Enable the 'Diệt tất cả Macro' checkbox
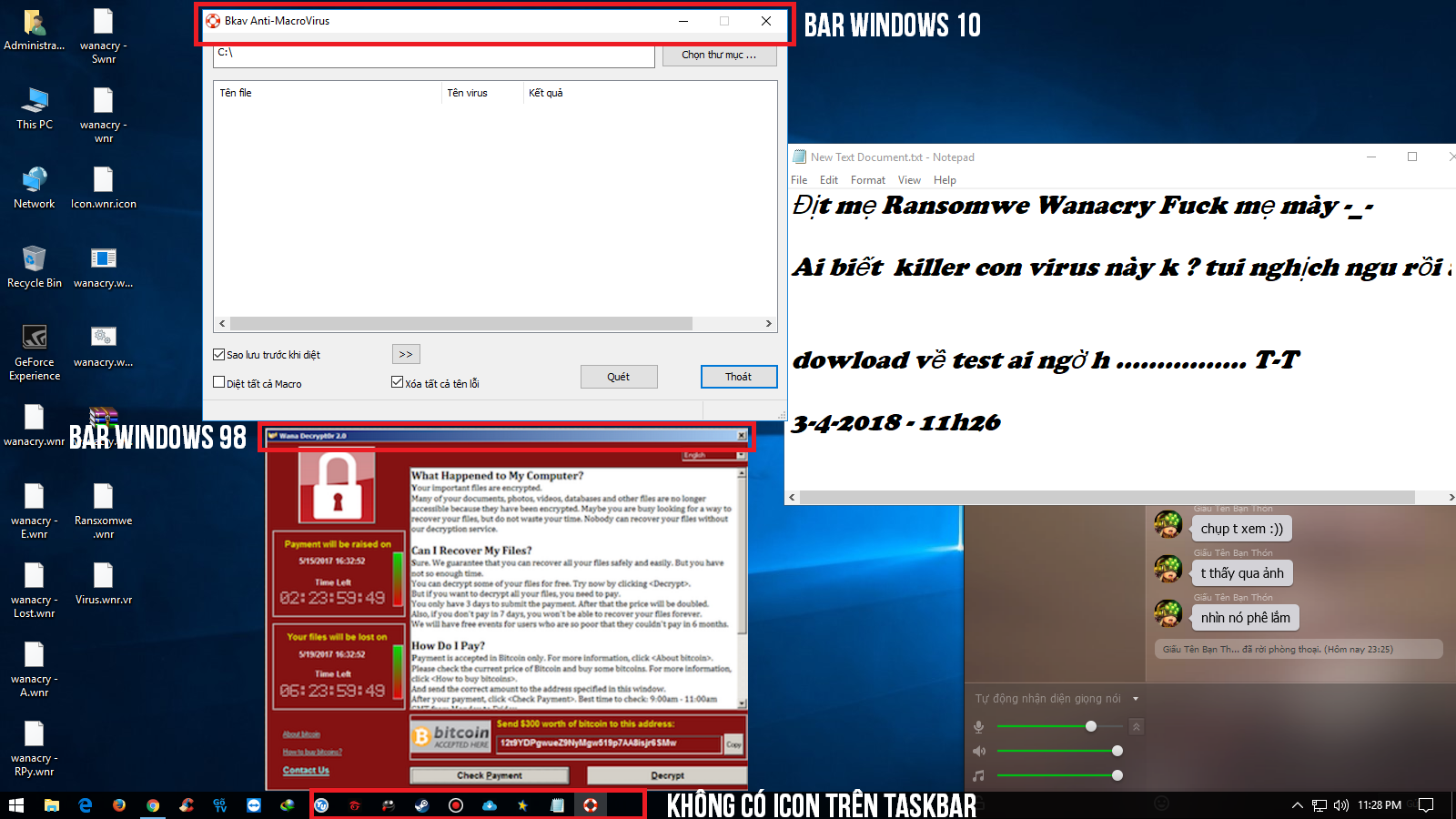The image size is (1456, 819). [218, 383]
